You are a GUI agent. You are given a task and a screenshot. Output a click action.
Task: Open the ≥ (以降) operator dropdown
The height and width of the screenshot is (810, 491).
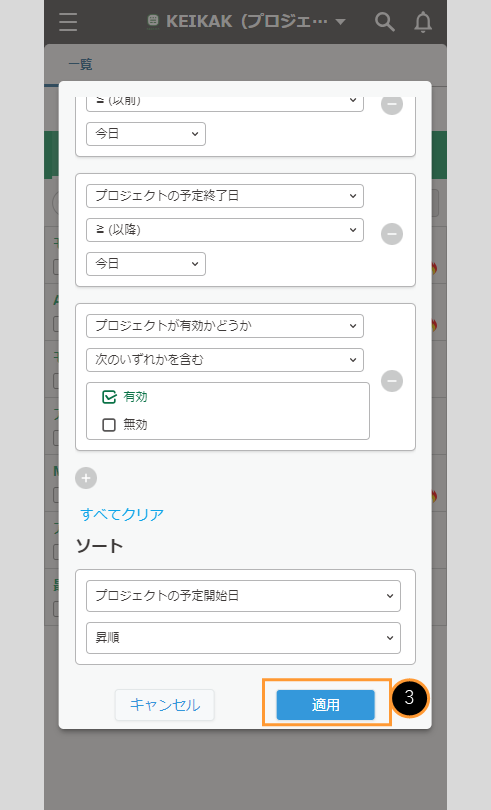click(225, 230)
